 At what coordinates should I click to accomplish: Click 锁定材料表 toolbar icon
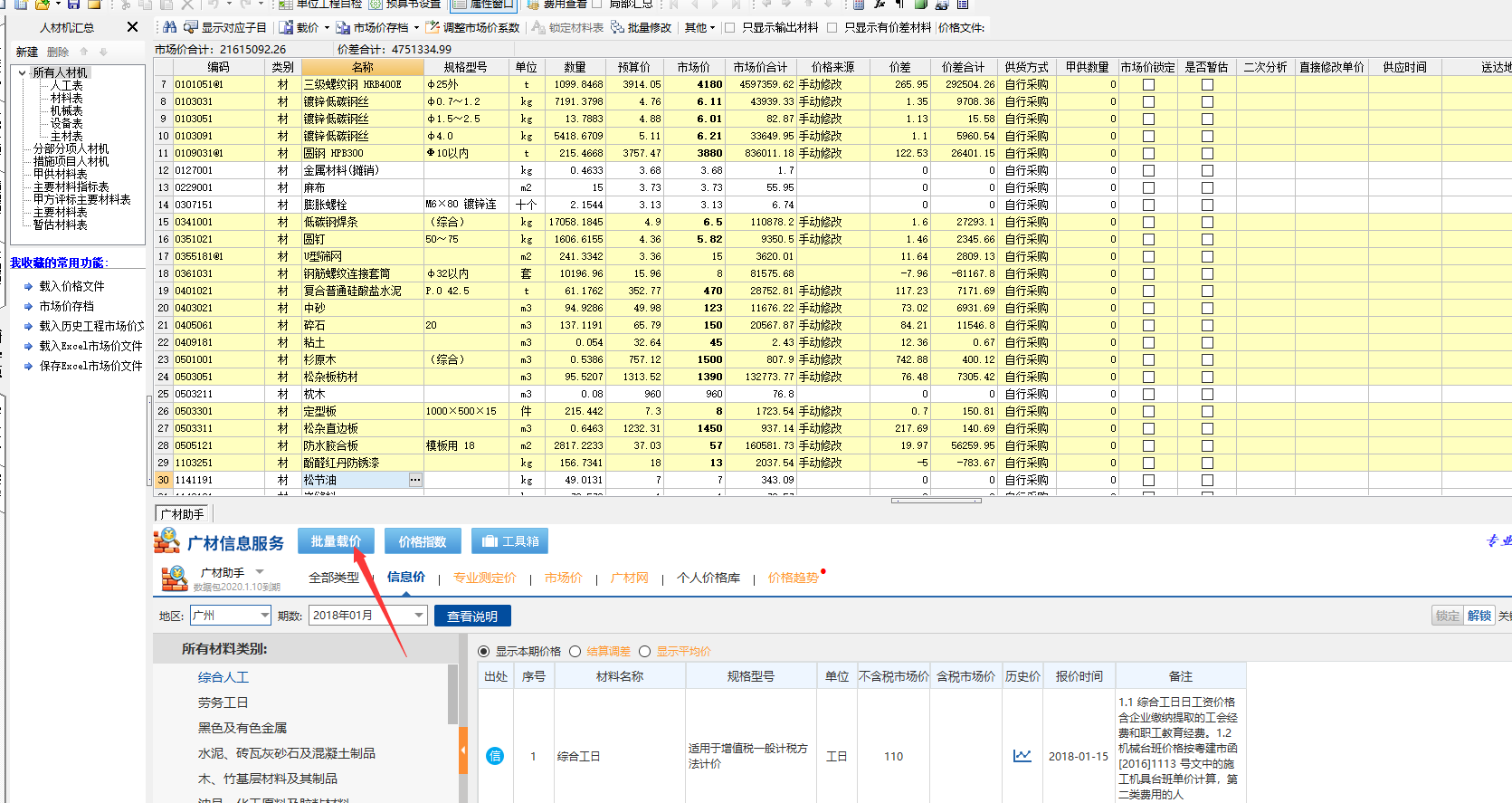coord(538,27)
